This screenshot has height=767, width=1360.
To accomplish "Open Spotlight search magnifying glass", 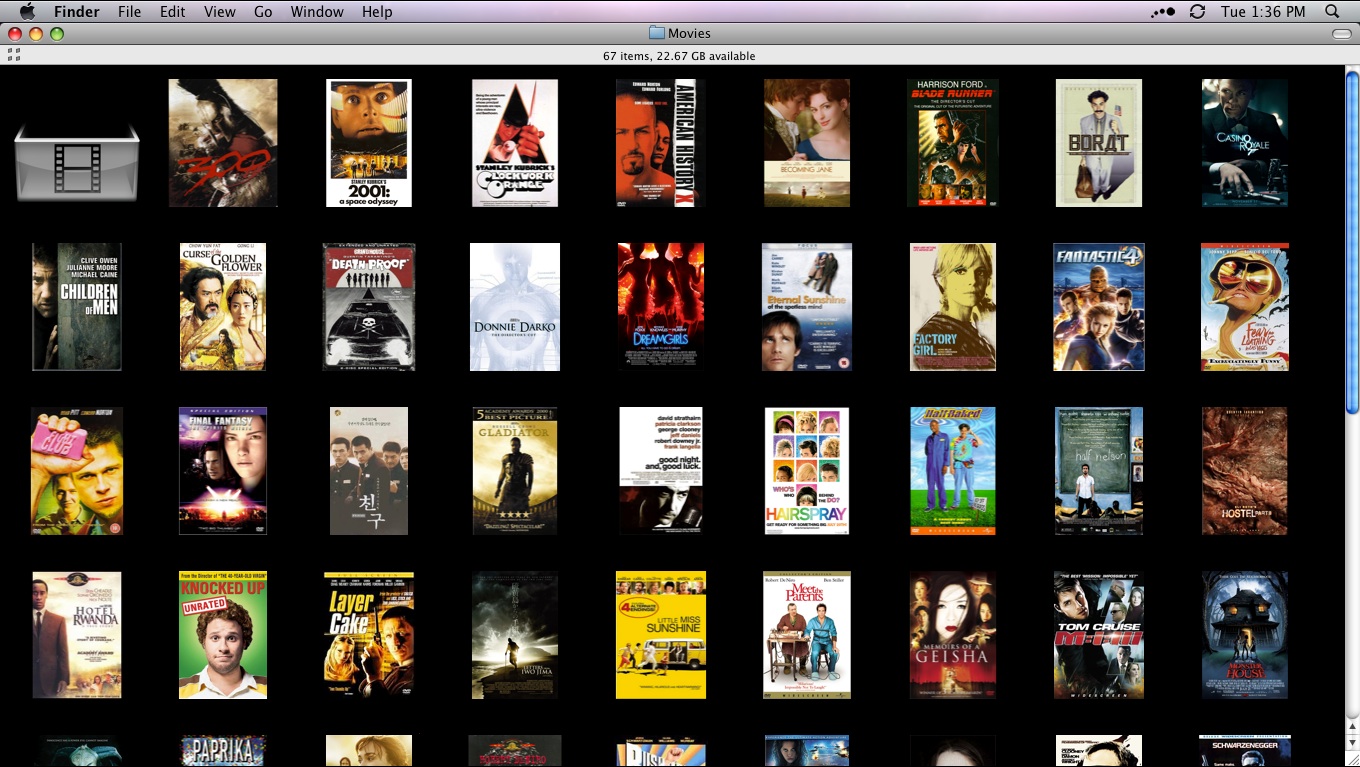I will pos(1332,12).
